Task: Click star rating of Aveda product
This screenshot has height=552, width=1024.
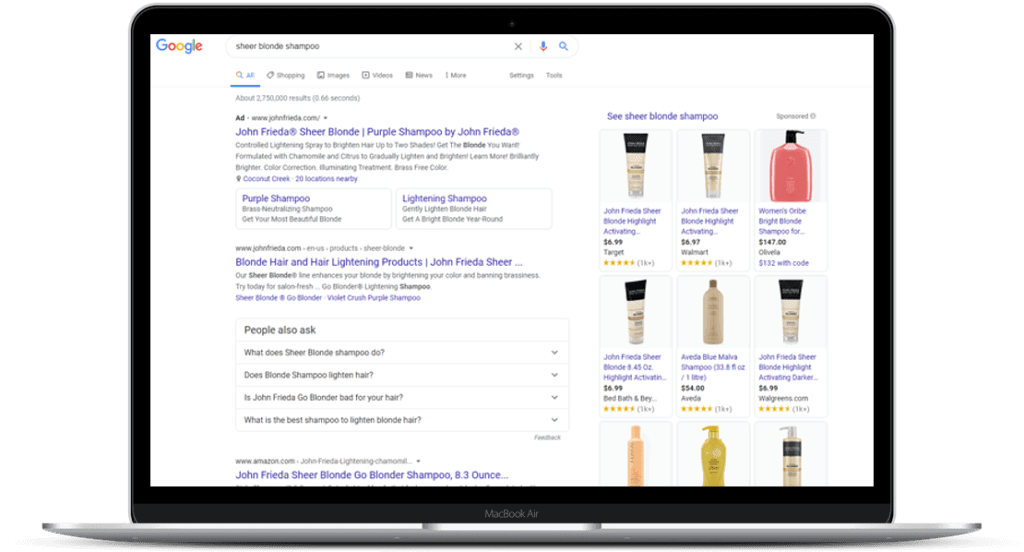Action: coord(696,409)
